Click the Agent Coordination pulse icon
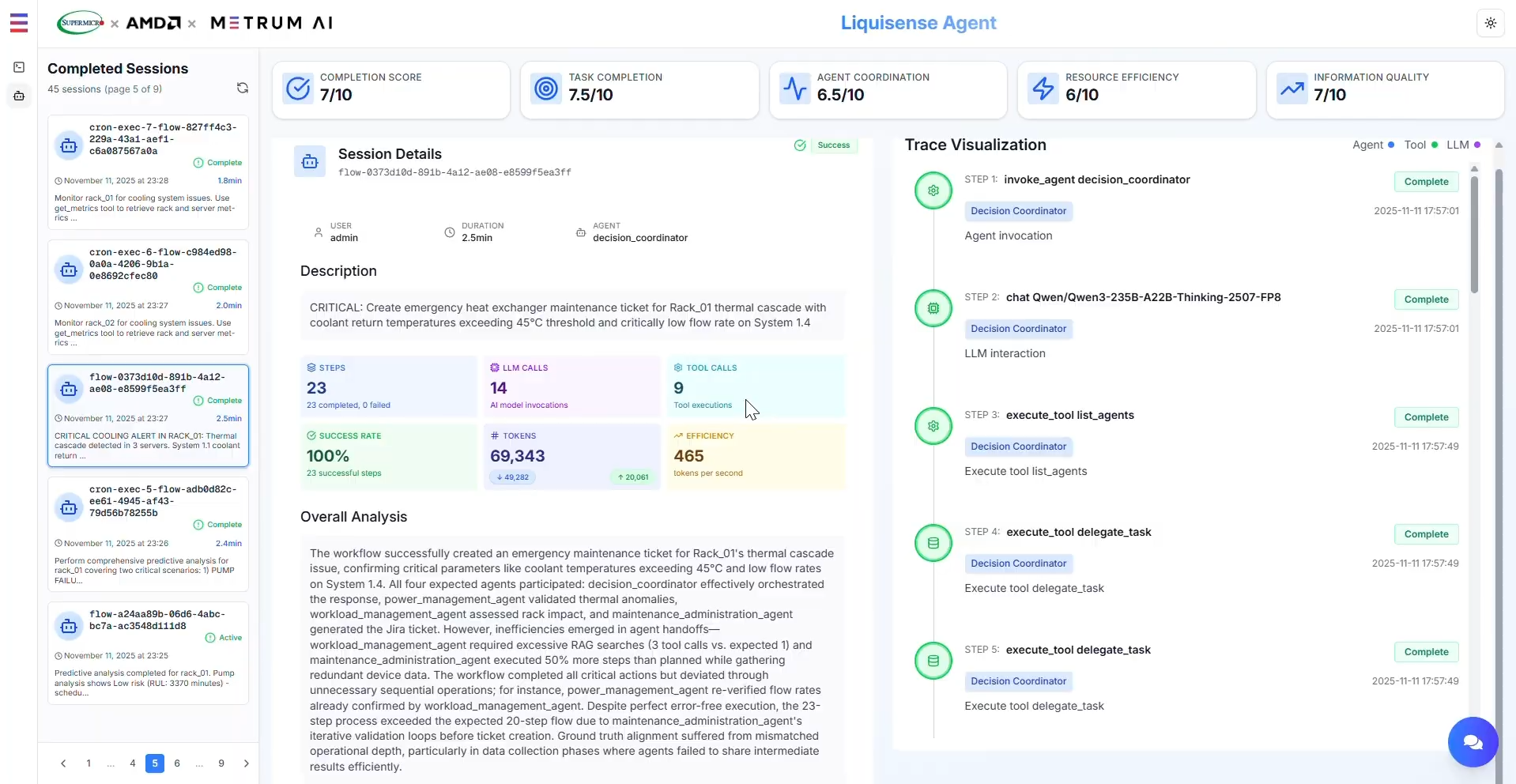 (x=794, y=88)
